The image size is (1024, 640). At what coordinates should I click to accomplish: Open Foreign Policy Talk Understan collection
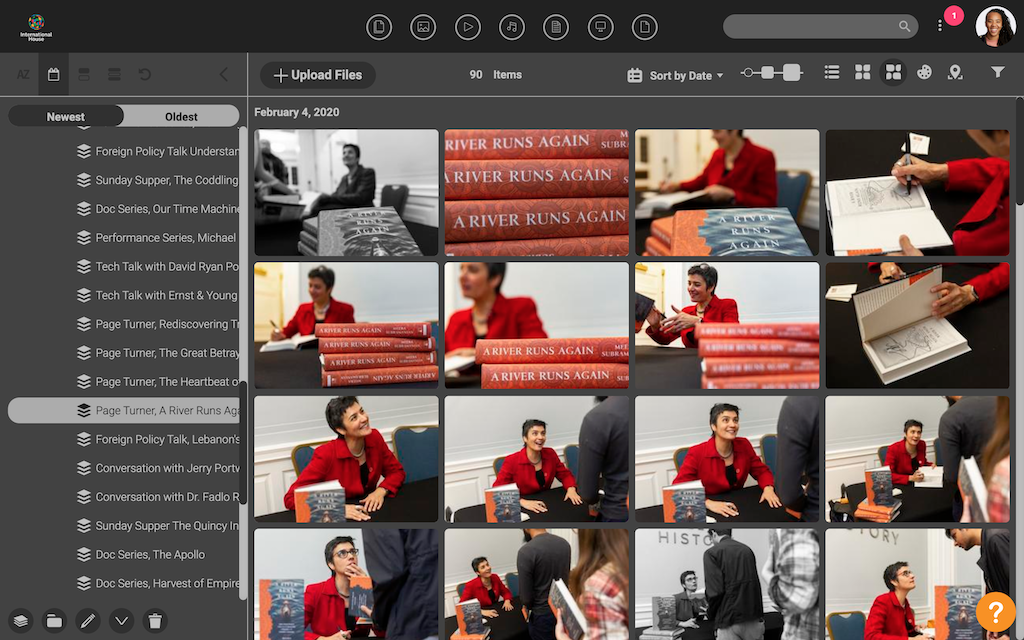coord(157,152)
